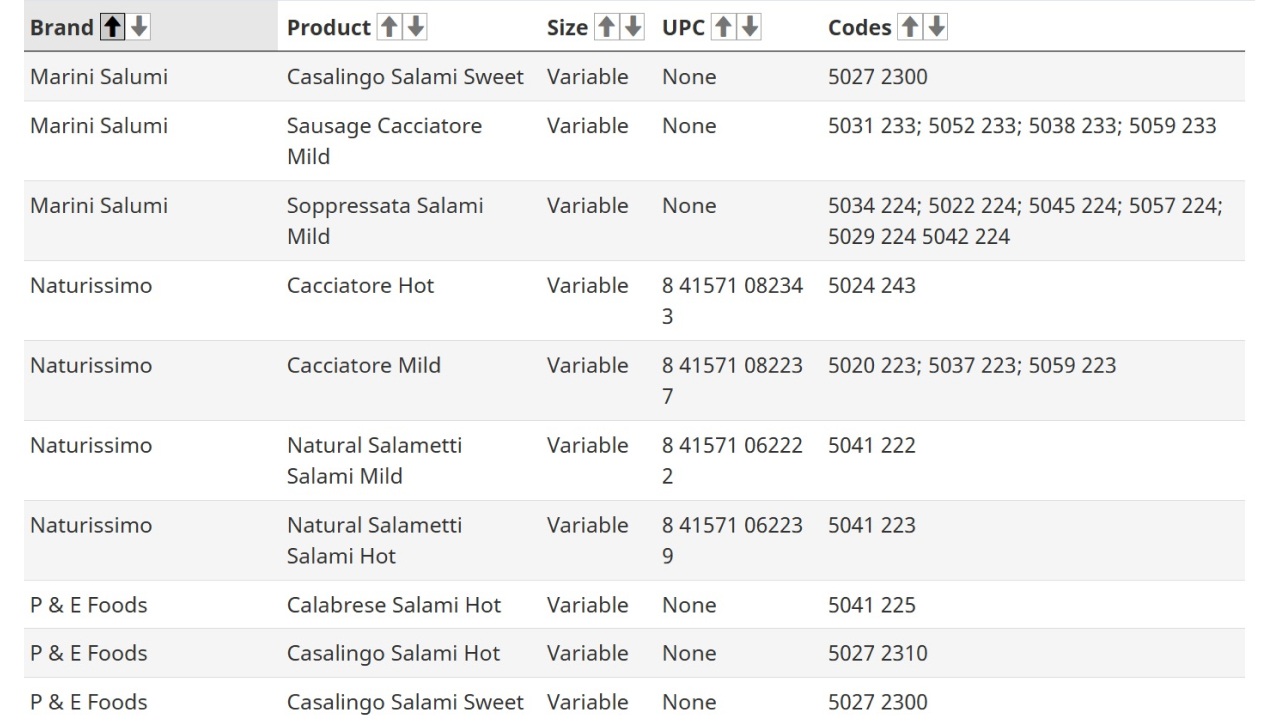Image resolution: width=1280 pixels, height=725 pixels.
Task: Sort Brand column ascending with up arrow
Action: coord(114,28)
